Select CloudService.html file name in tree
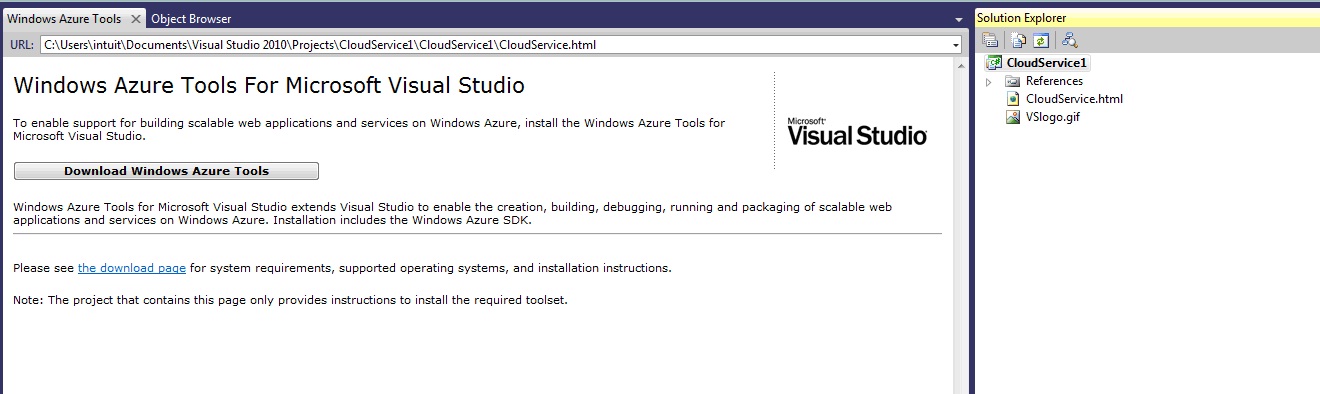 pyautogui.click(x=1074, y=99)
